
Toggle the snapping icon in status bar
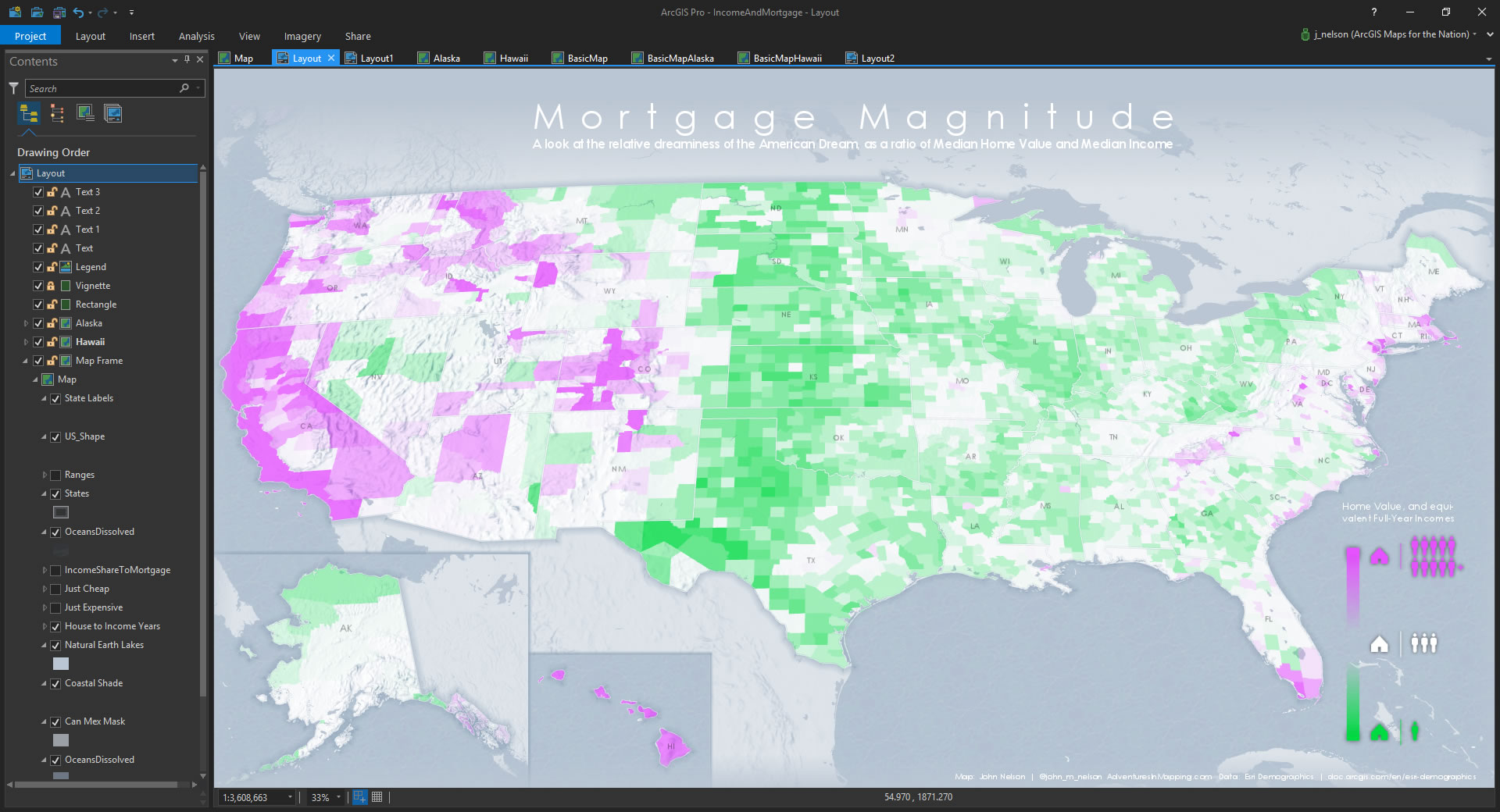point(360,797)
